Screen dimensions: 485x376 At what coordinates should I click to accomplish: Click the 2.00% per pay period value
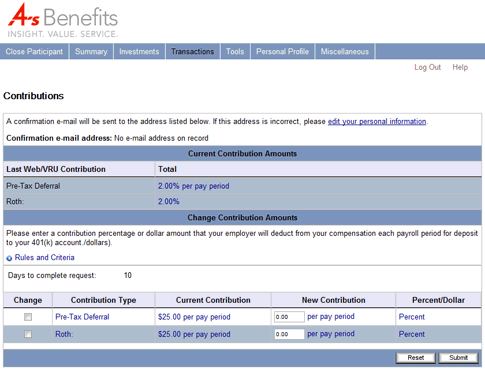point(194,186)
